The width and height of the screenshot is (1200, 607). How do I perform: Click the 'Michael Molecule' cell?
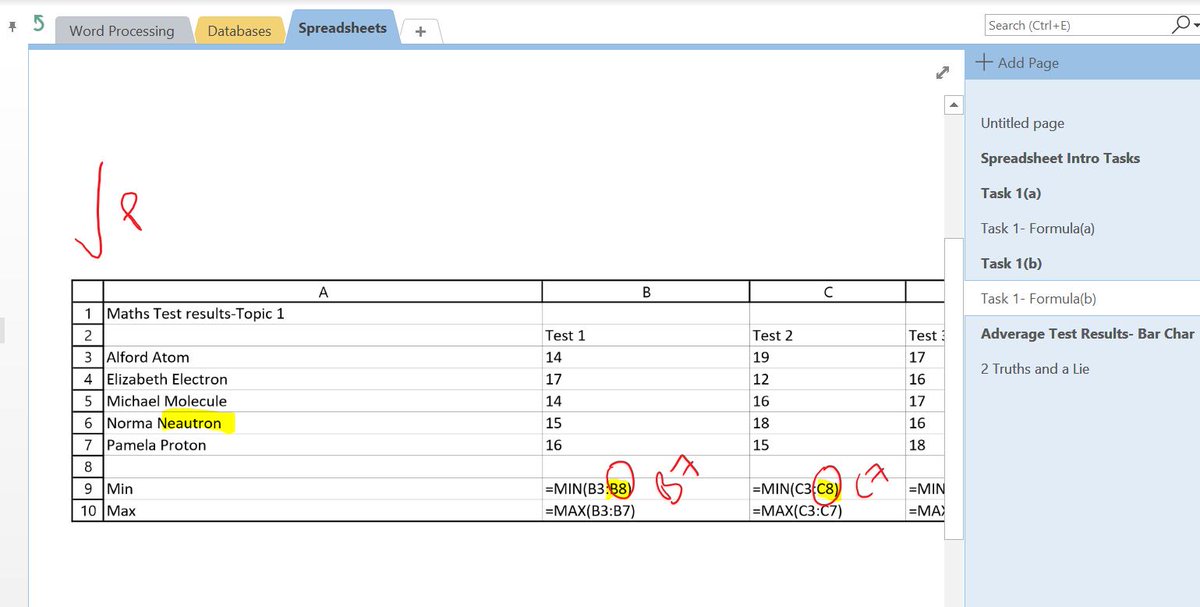pyautogui.click(x=322, y=401)
